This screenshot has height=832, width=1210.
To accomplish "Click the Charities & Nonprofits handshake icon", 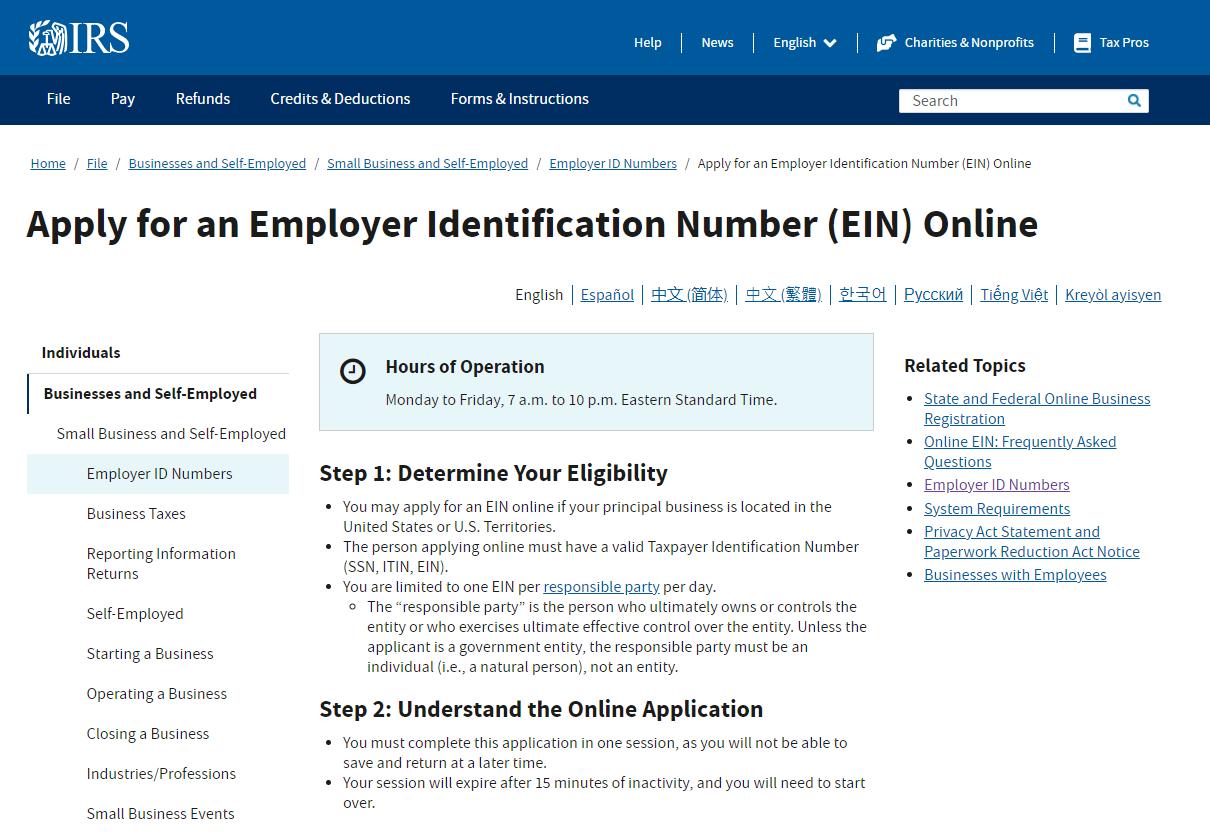I will pos(886,43).
